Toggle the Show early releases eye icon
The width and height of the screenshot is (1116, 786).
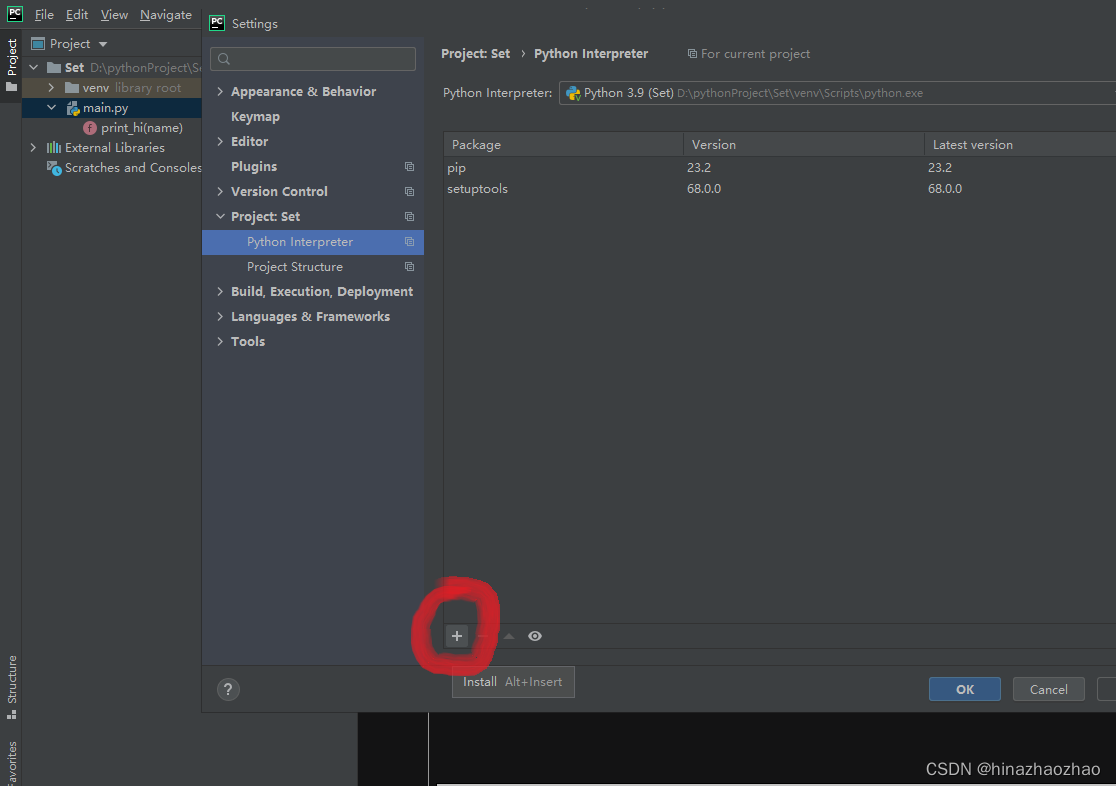click(x=535, y=636)
